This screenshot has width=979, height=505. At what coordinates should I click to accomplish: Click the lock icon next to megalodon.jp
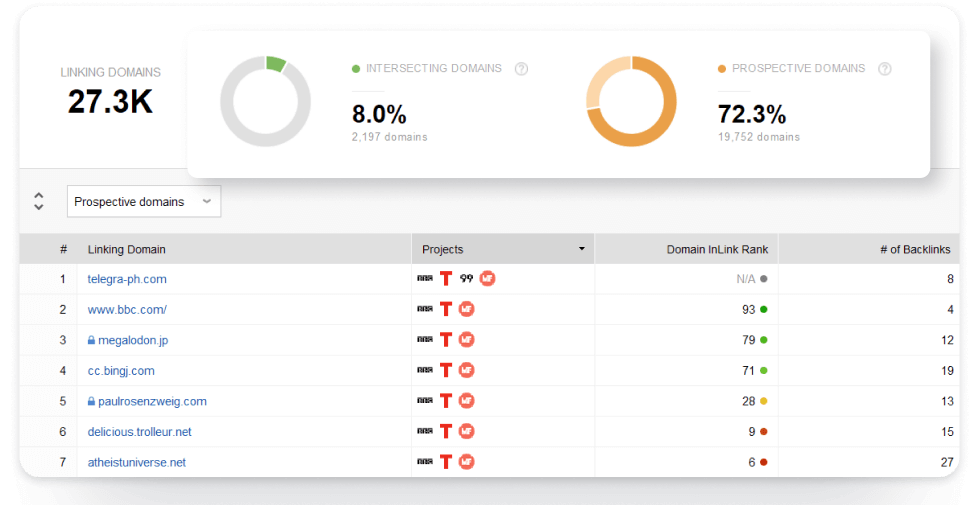[x=91, y=341]
